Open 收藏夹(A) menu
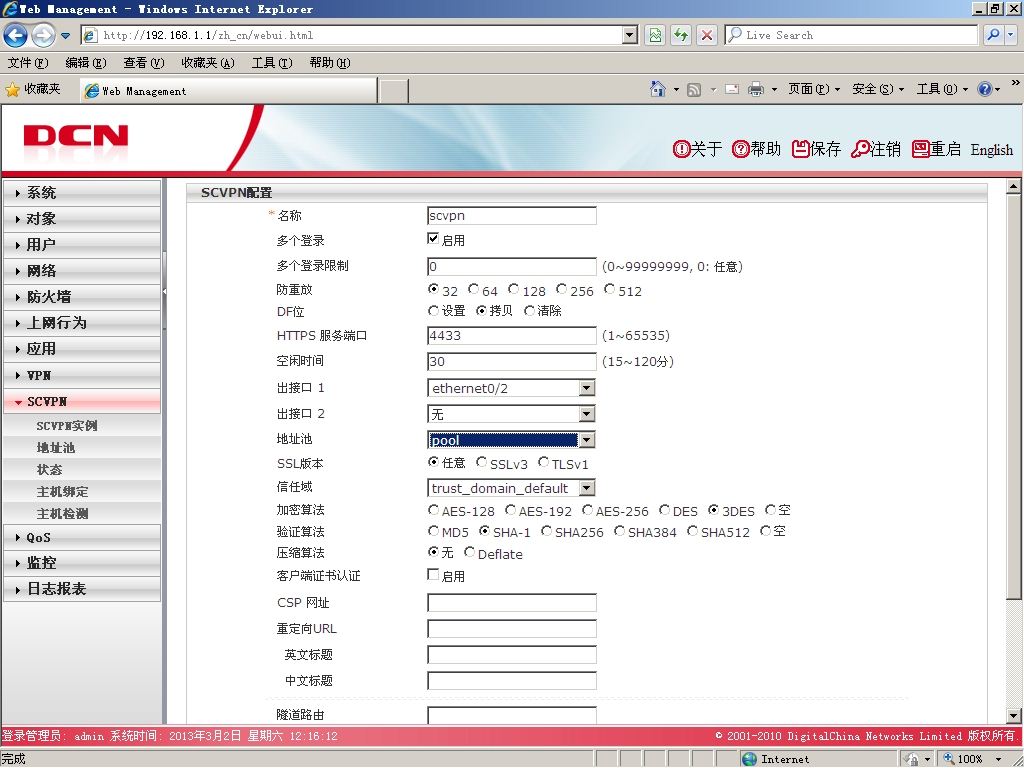This screenshot has height=768, width=1024. [208, 63]
